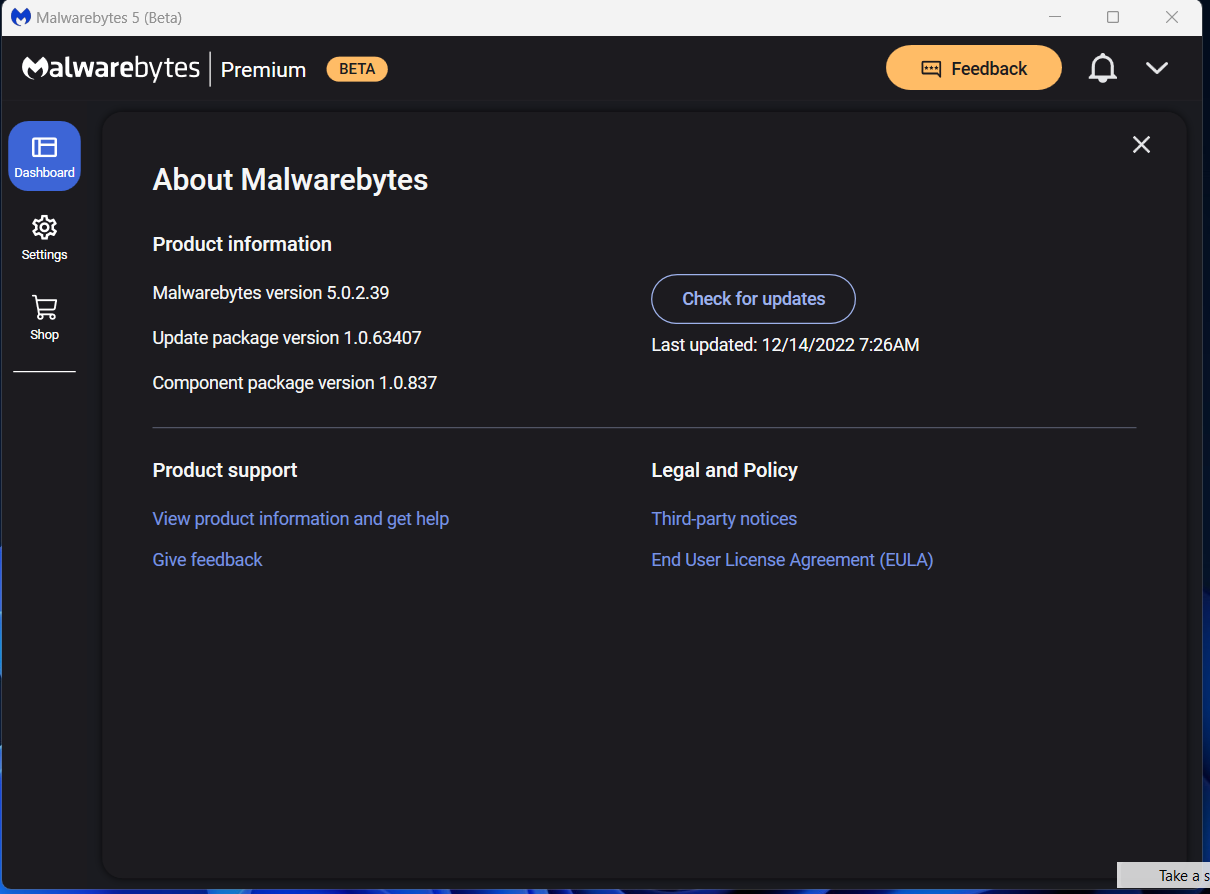Click the Product information heading

click(x=242, y=244)
